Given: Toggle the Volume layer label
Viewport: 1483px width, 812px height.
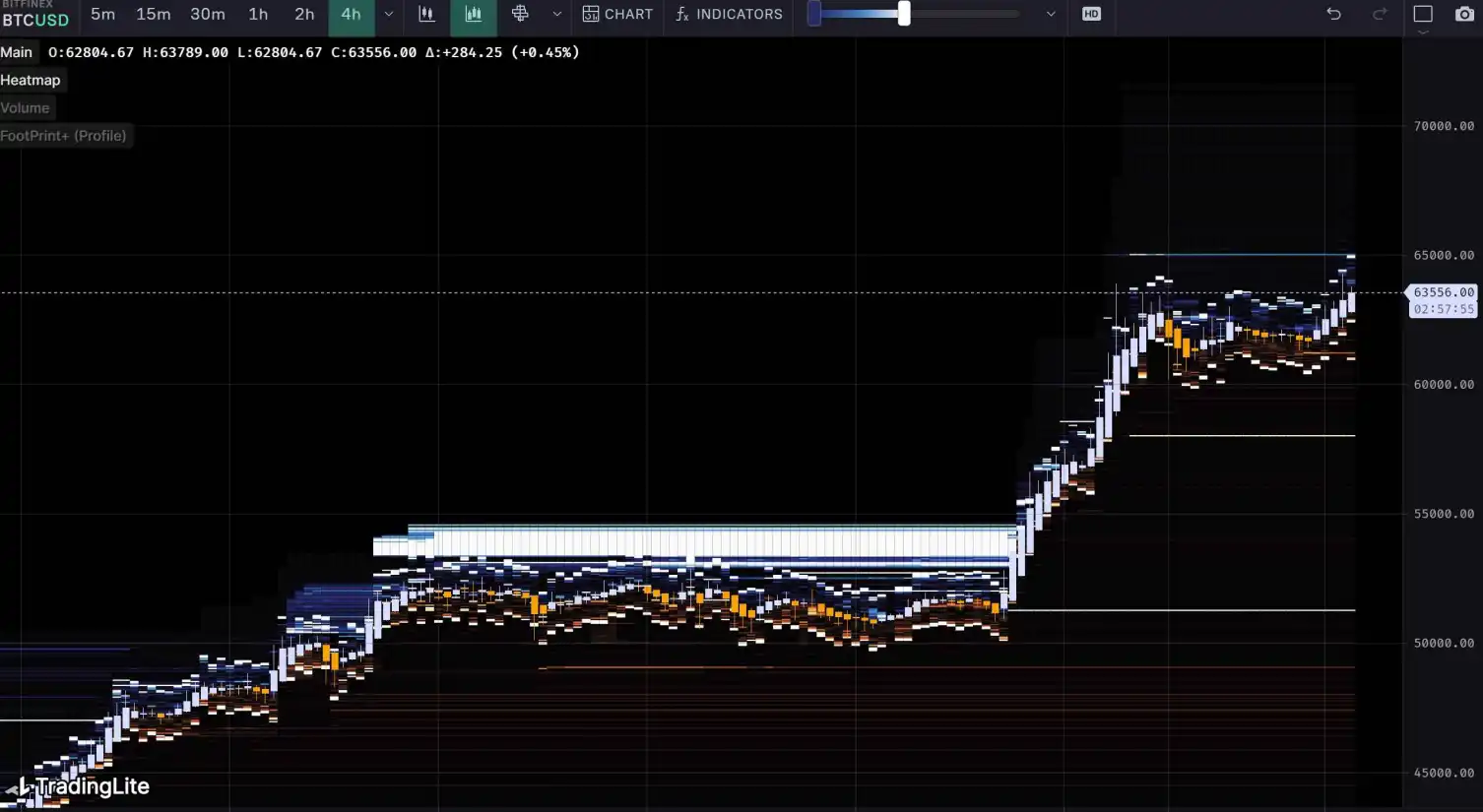Looking at the screenshot, I should [x=26, y=108].
